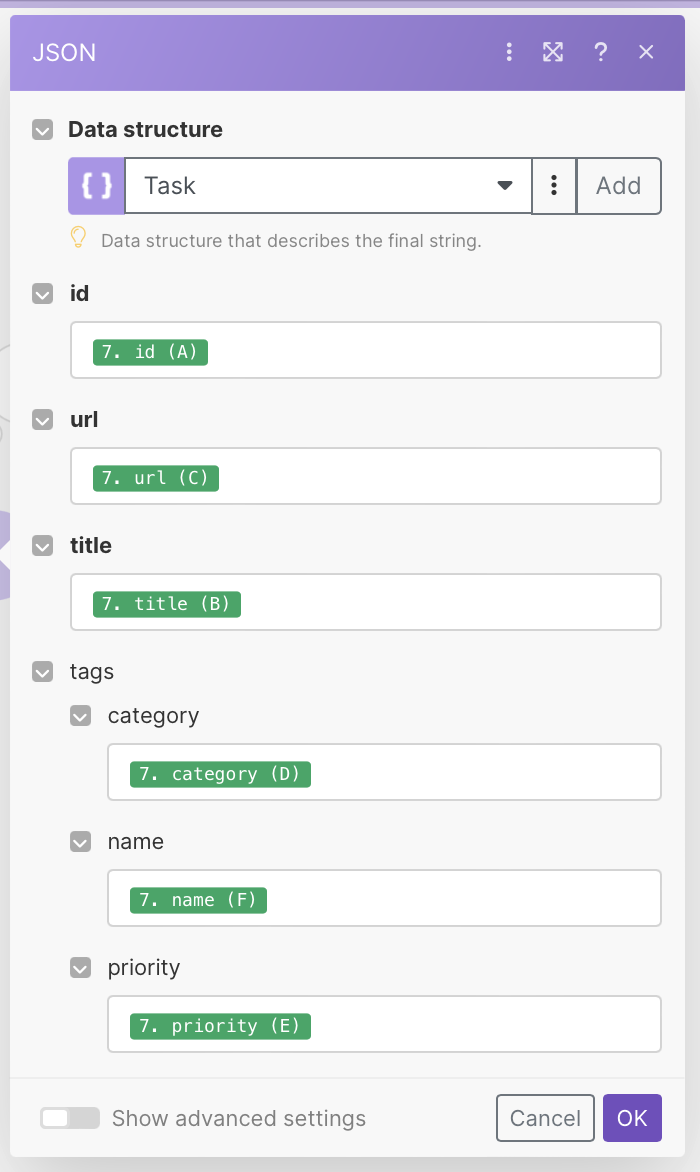The width and height of the screenshot is (700, 1172).
Task: Toggle Show advanced settings switch
Action: click(x=69, y=1118)
